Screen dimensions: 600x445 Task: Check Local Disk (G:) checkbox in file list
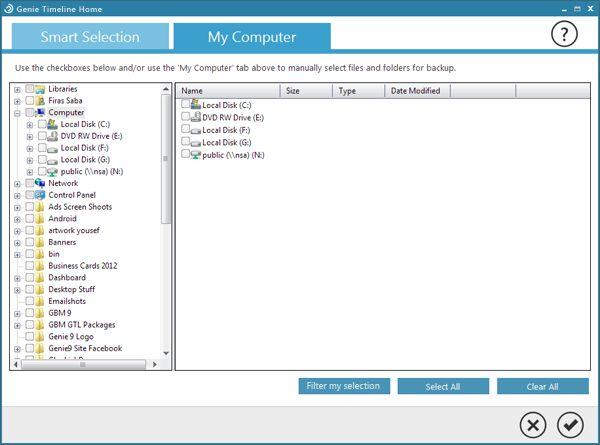tap(186, 141)
